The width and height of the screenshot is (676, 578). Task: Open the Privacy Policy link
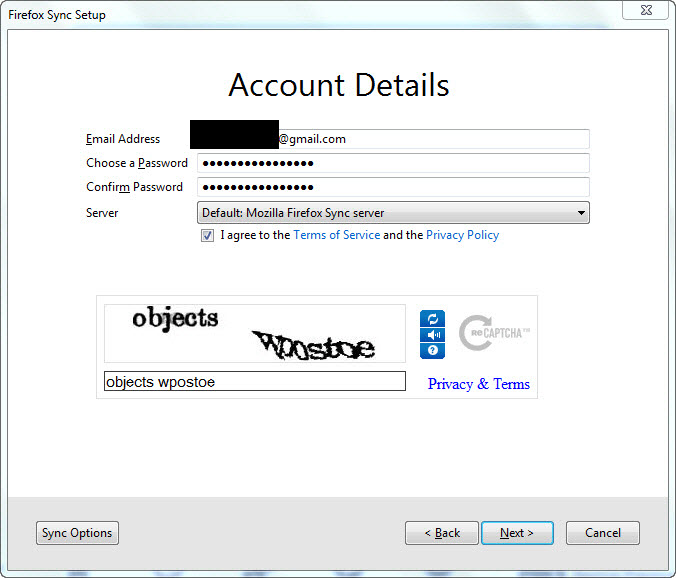click(x=463, y=235)
